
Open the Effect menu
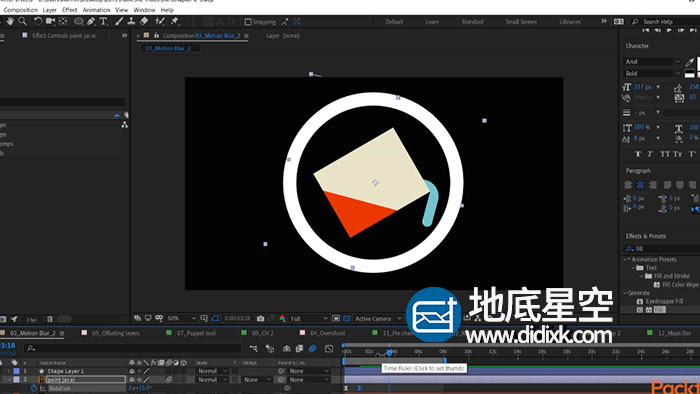(x=69, y=10)
